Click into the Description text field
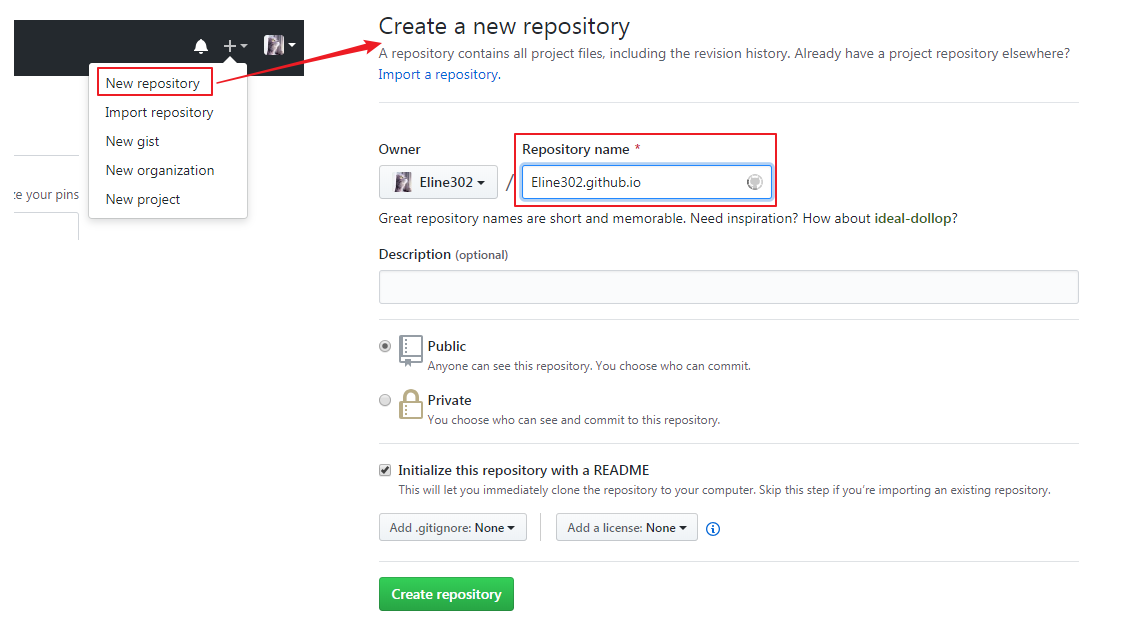 pos(729,287)
